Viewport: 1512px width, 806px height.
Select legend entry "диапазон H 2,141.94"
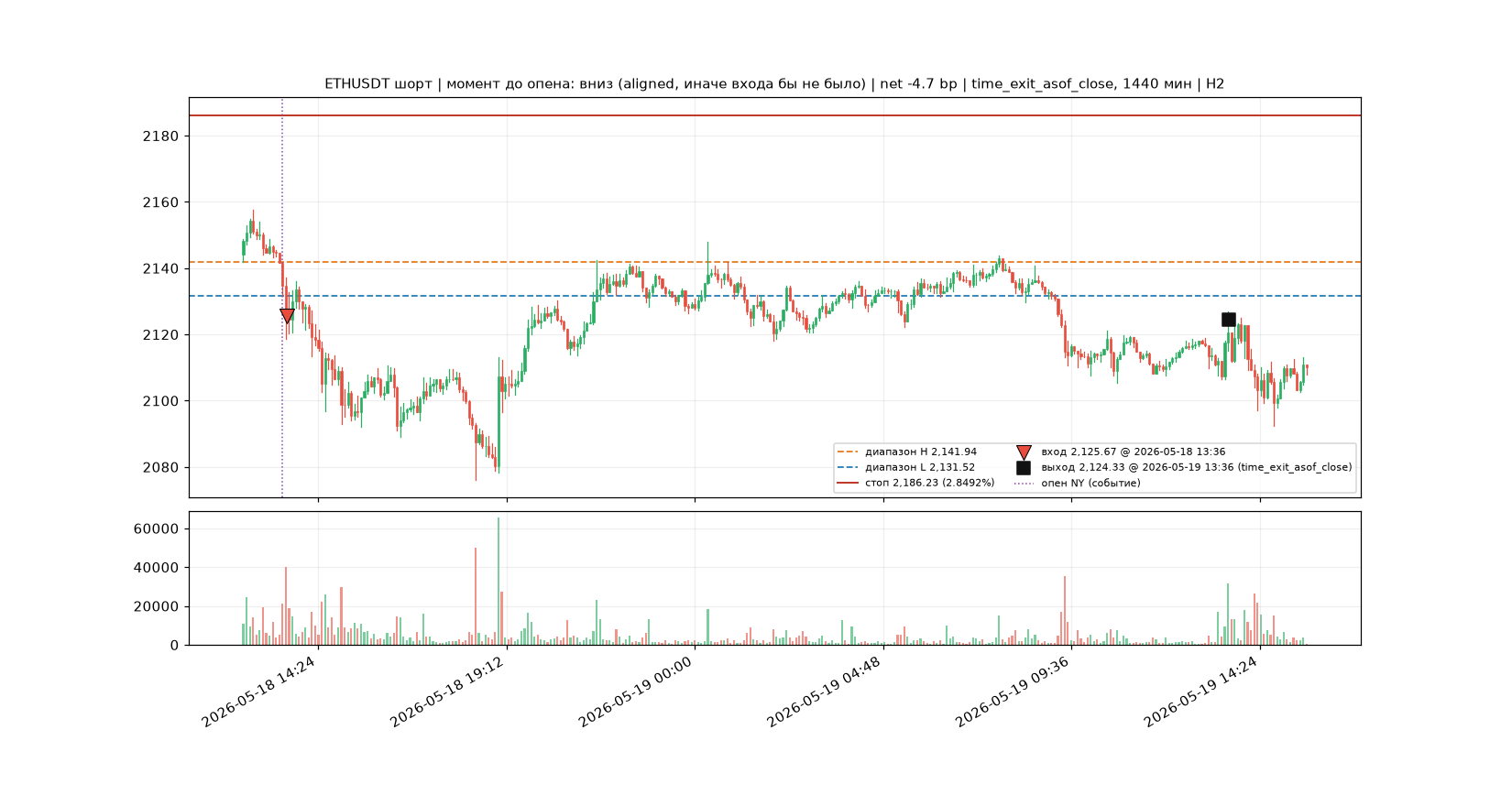921,452
